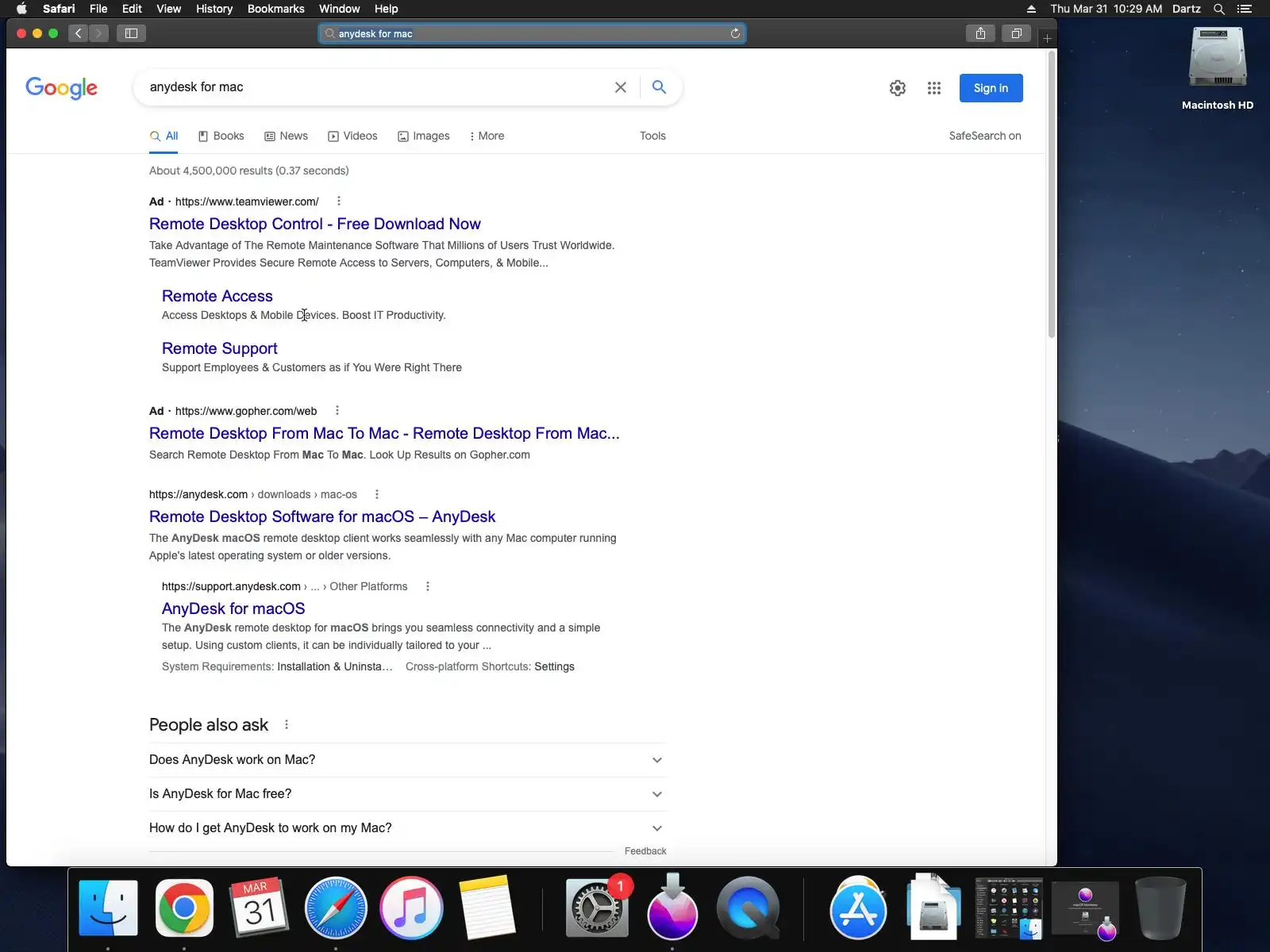Open the More search categories dropdown
Viewport: 1270px width, 952px height.
pos(487,136)
